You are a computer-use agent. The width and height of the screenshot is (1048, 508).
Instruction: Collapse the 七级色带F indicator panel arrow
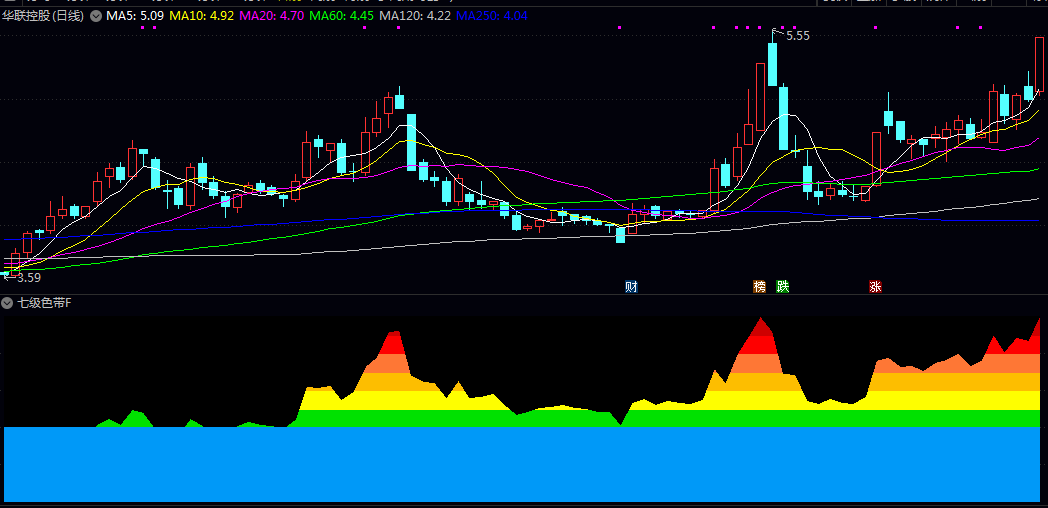(7, 303)
